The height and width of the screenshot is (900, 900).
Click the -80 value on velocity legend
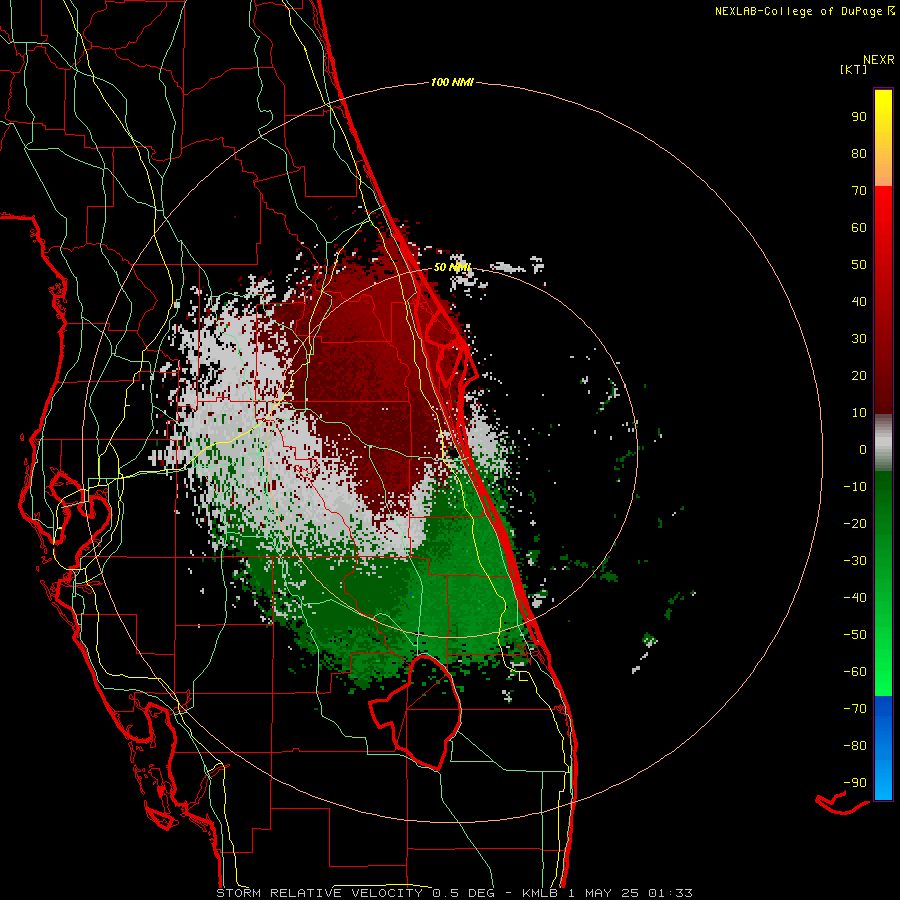point(855,746)
